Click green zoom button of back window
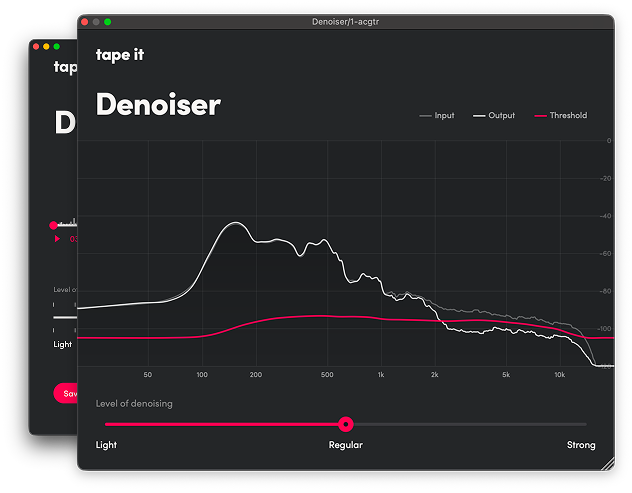The image size is (632, 493). 57,47
